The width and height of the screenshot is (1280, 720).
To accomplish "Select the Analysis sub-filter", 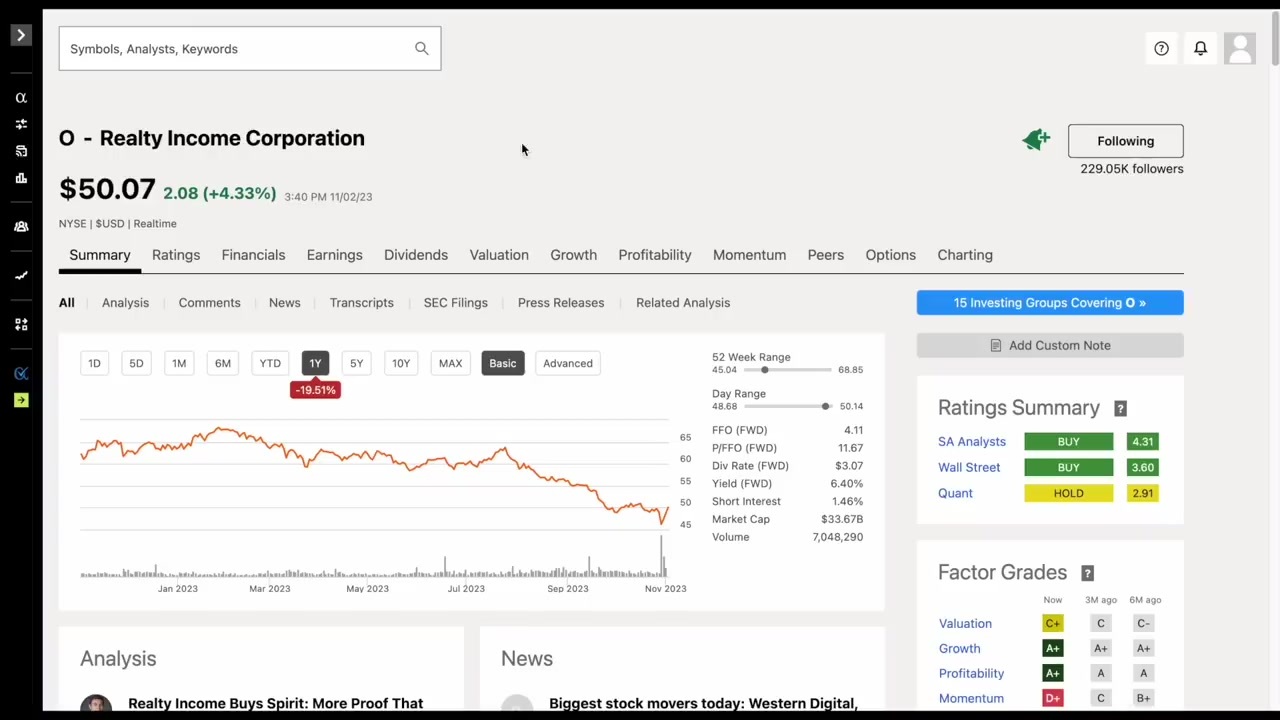I will point(125,303).
